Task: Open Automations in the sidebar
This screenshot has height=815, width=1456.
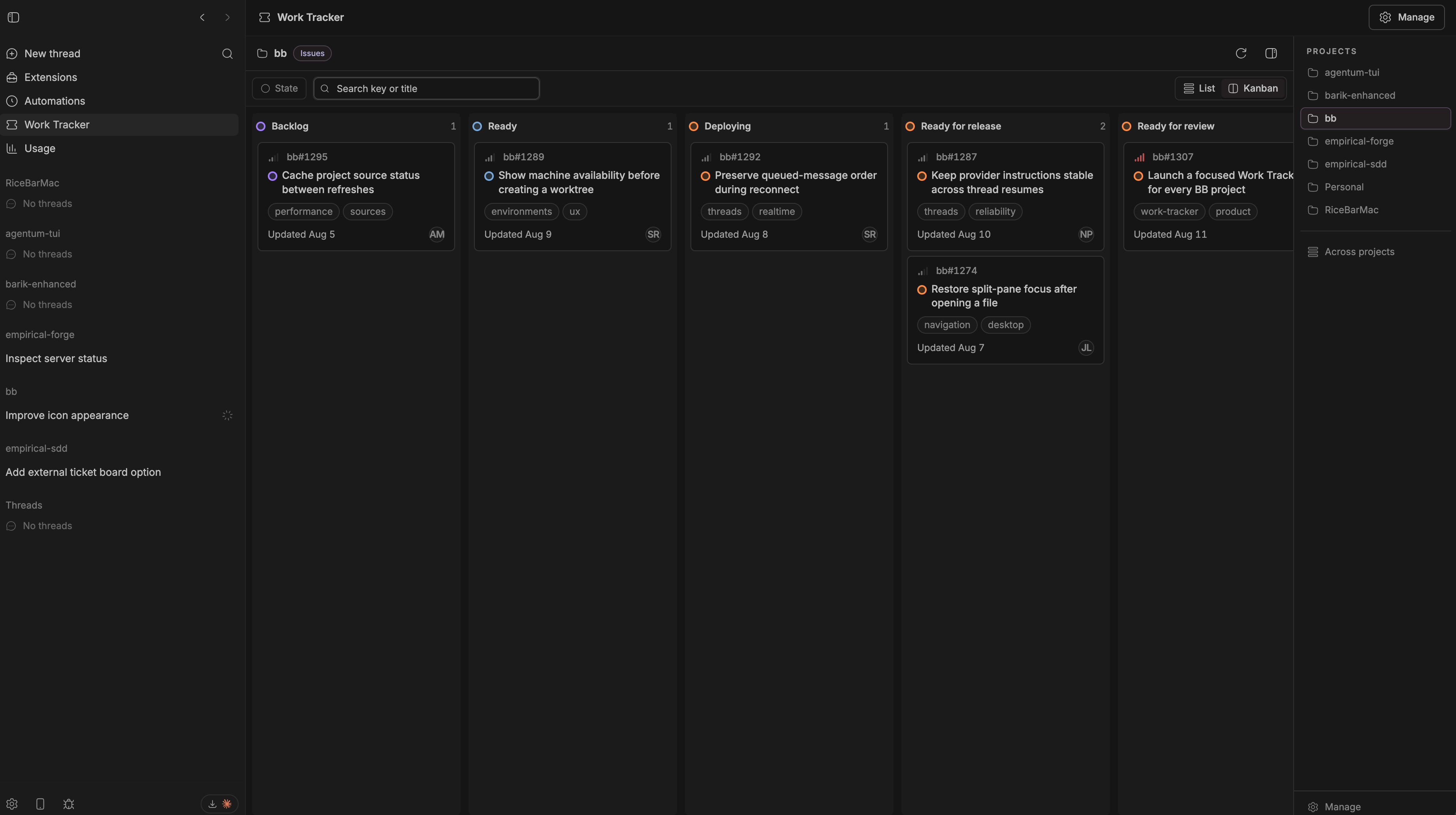Action: (x=119, y=101)
